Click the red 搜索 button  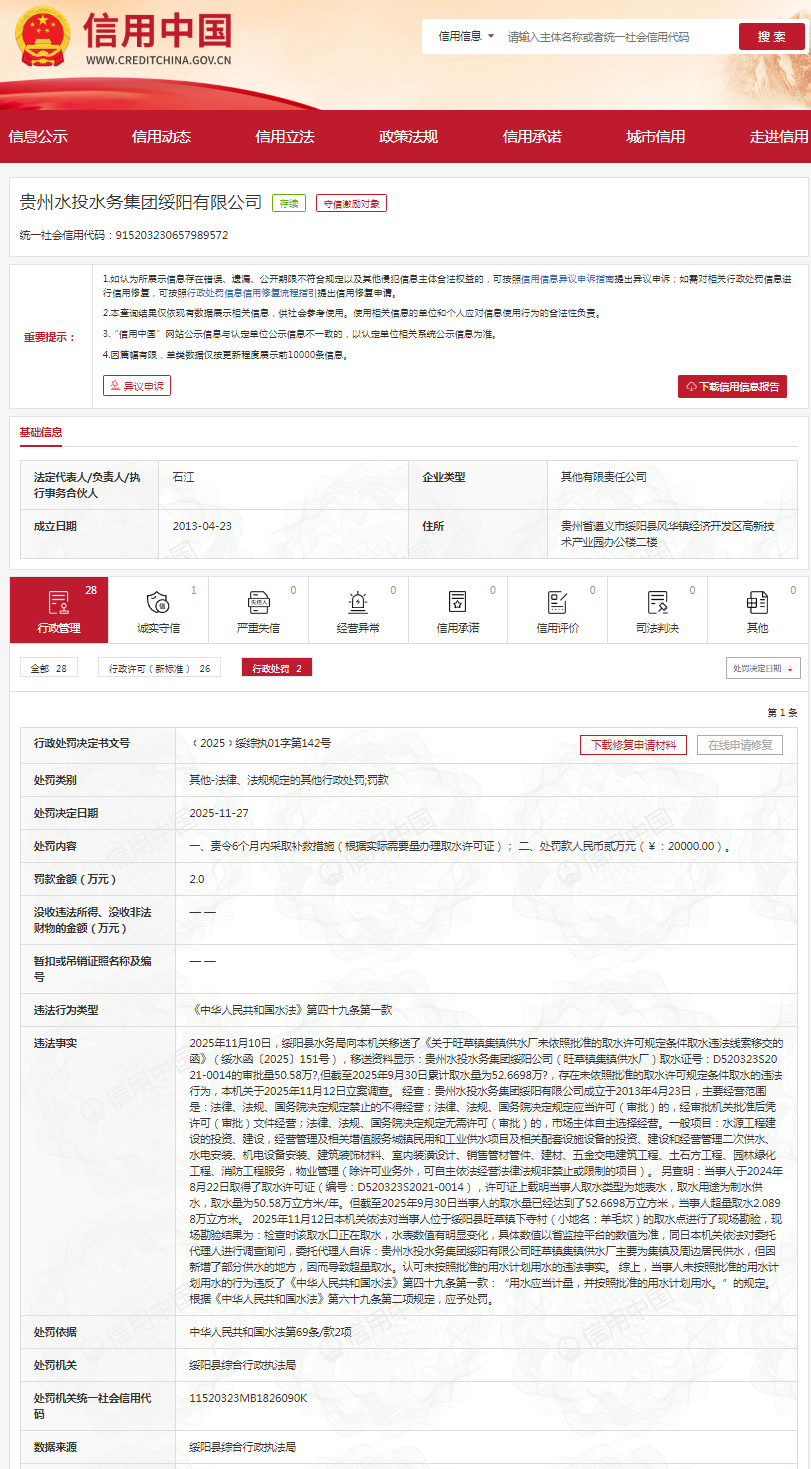coord(771,36)
